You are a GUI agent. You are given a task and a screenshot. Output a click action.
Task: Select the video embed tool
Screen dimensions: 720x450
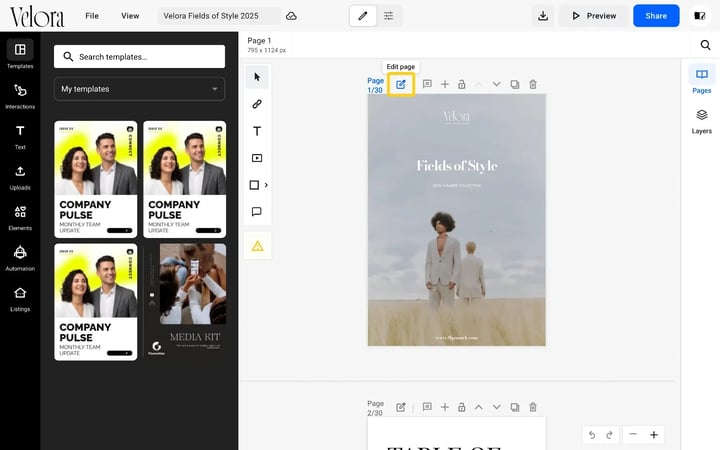click(257, 158)
